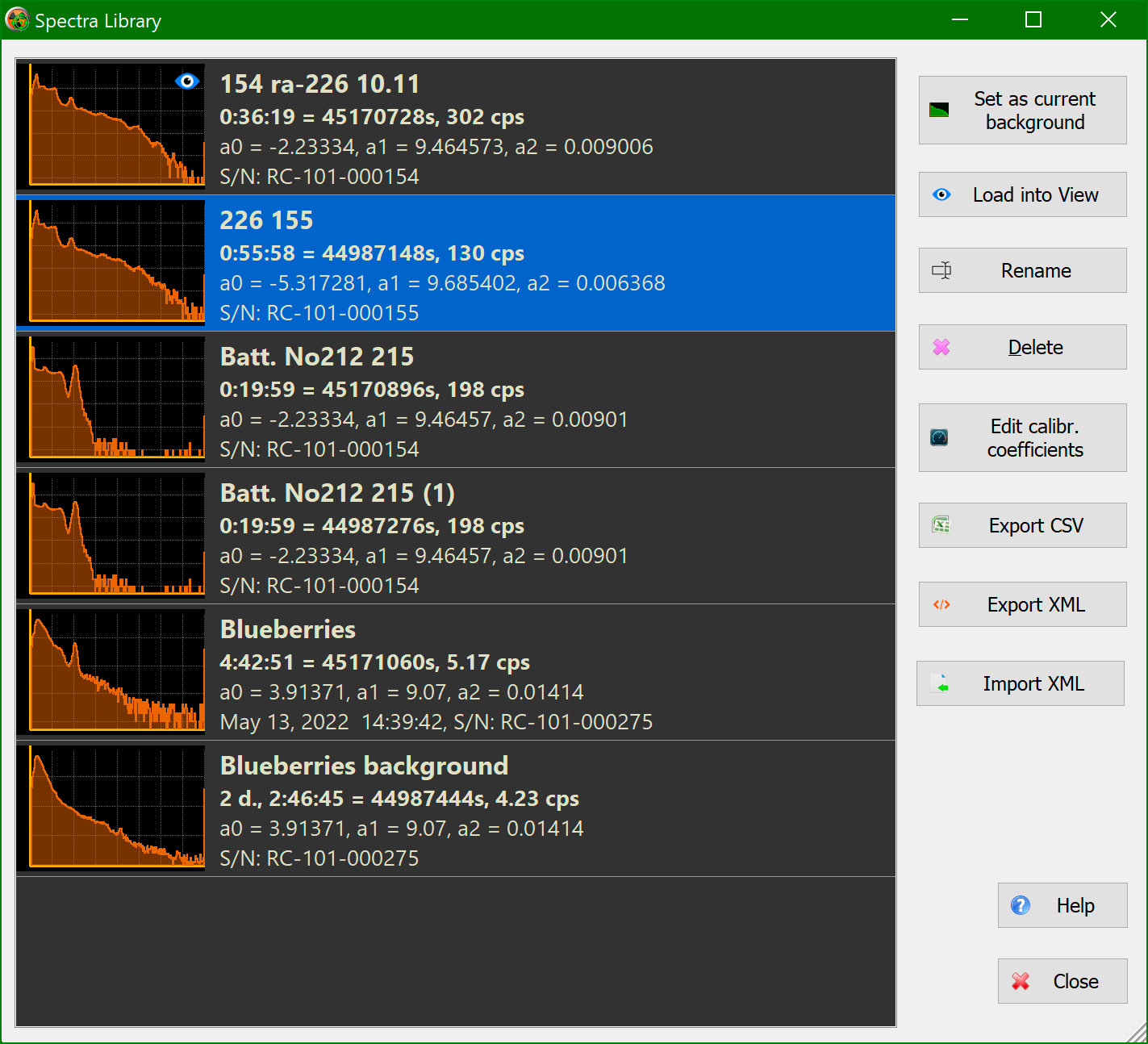The width and height of the screenshot is (1148, 1044).
Task: Click the Blueberries background spectrum thumbnail
Action: click(x=111, y=808)
